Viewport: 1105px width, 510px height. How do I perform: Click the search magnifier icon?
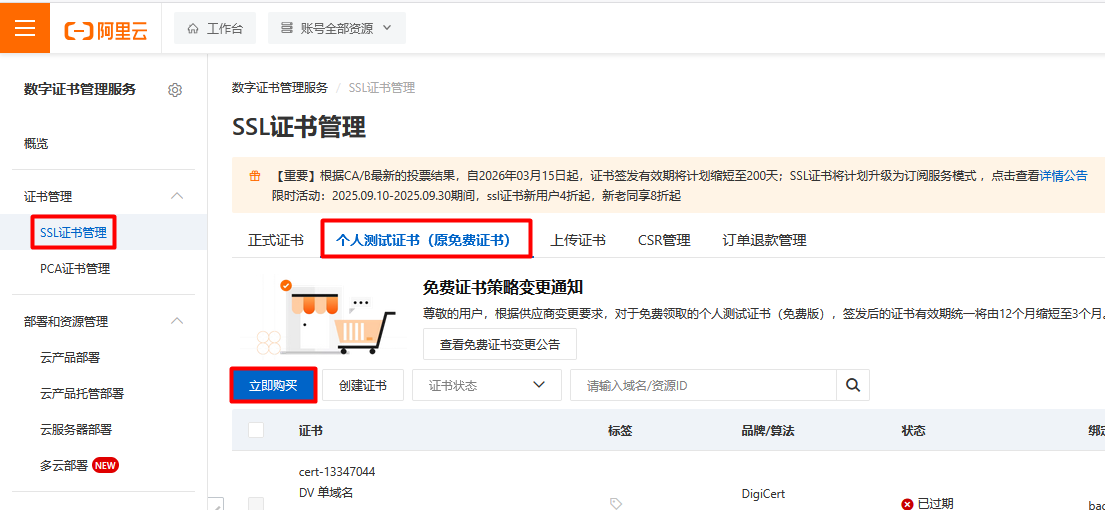pyautogui.click(x=853, y=385)
